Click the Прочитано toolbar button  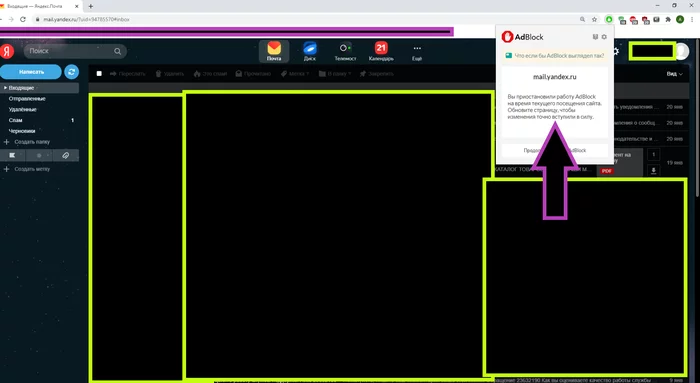[253, 74]
